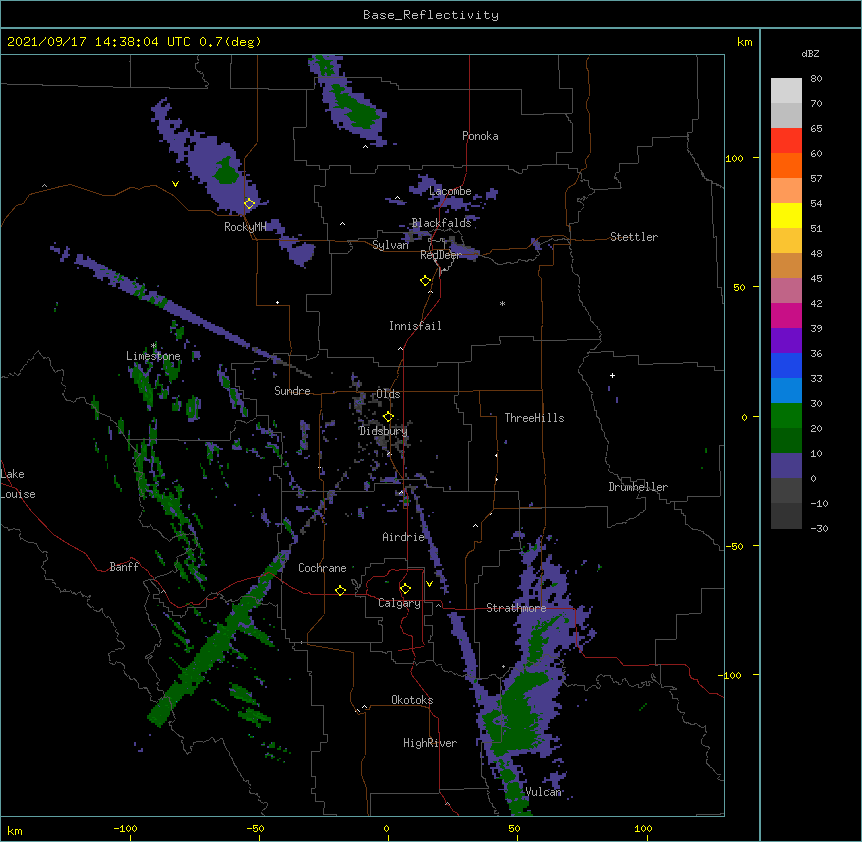Click the yellow diamond marker below Cochrane

click(x=340, y=590)
